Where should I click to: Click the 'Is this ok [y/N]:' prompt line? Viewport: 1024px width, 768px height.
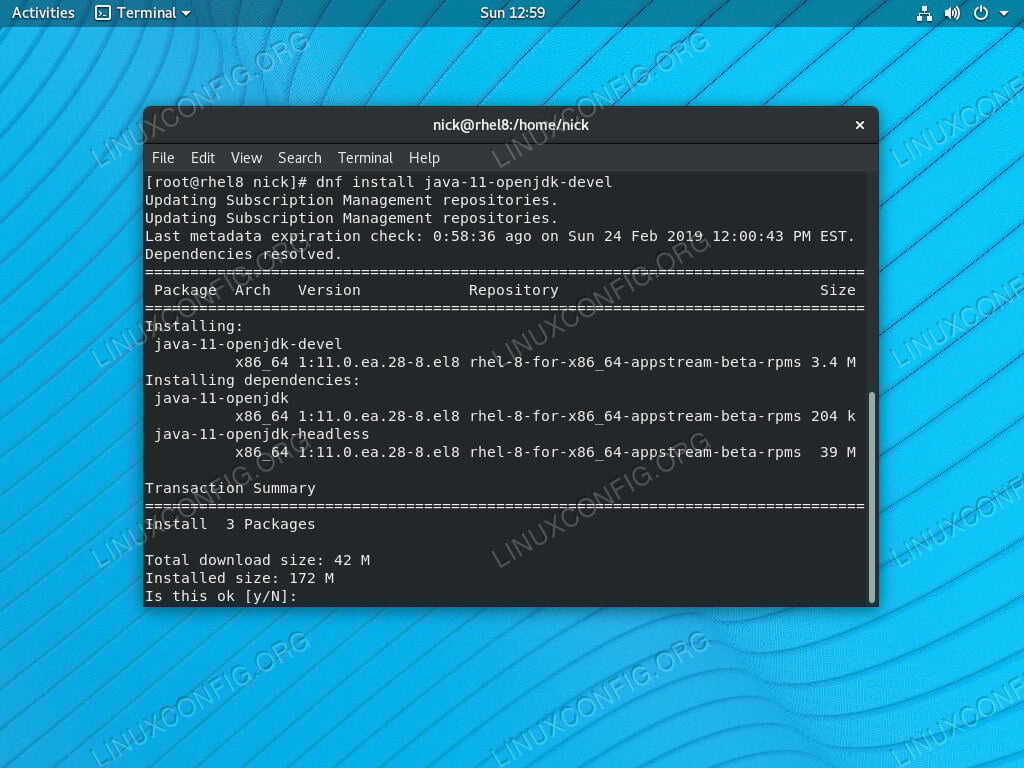tap(221, 596)
